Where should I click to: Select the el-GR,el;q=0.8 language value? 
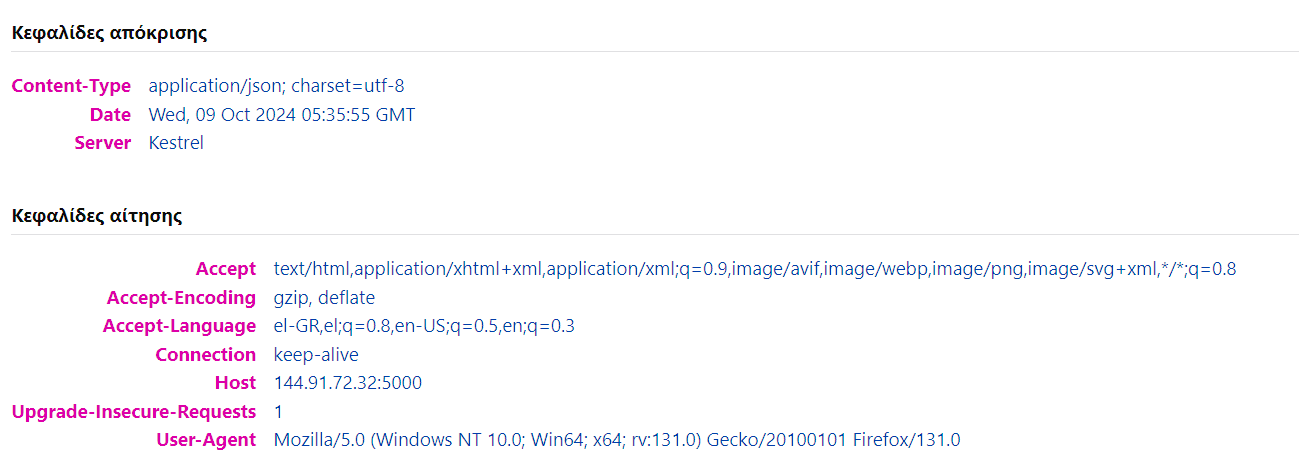pos(424,326)
